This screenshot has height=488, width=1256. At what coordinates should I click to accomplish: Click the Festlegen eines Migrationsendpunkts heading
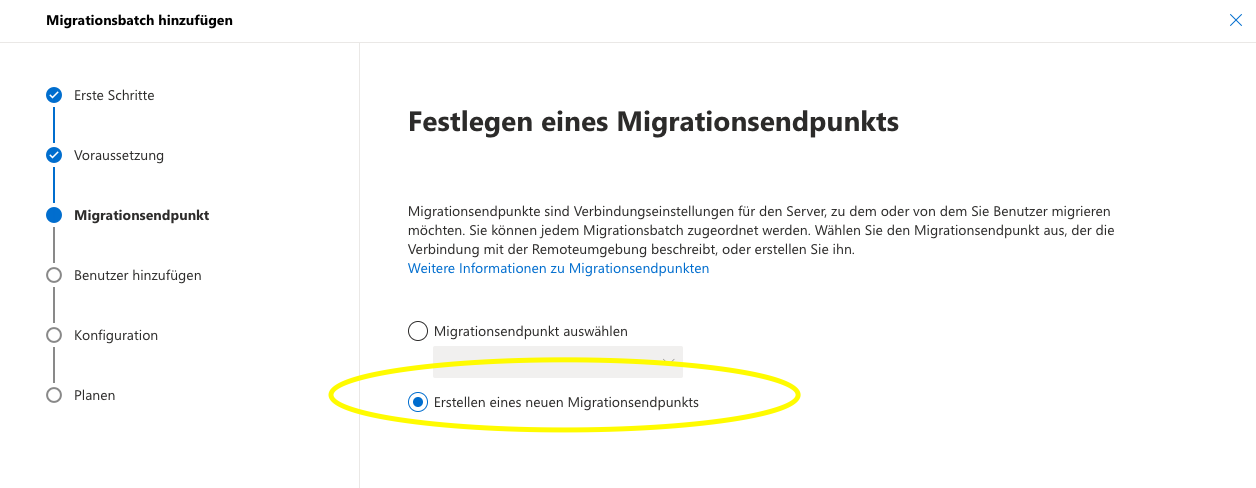point(653,123)
